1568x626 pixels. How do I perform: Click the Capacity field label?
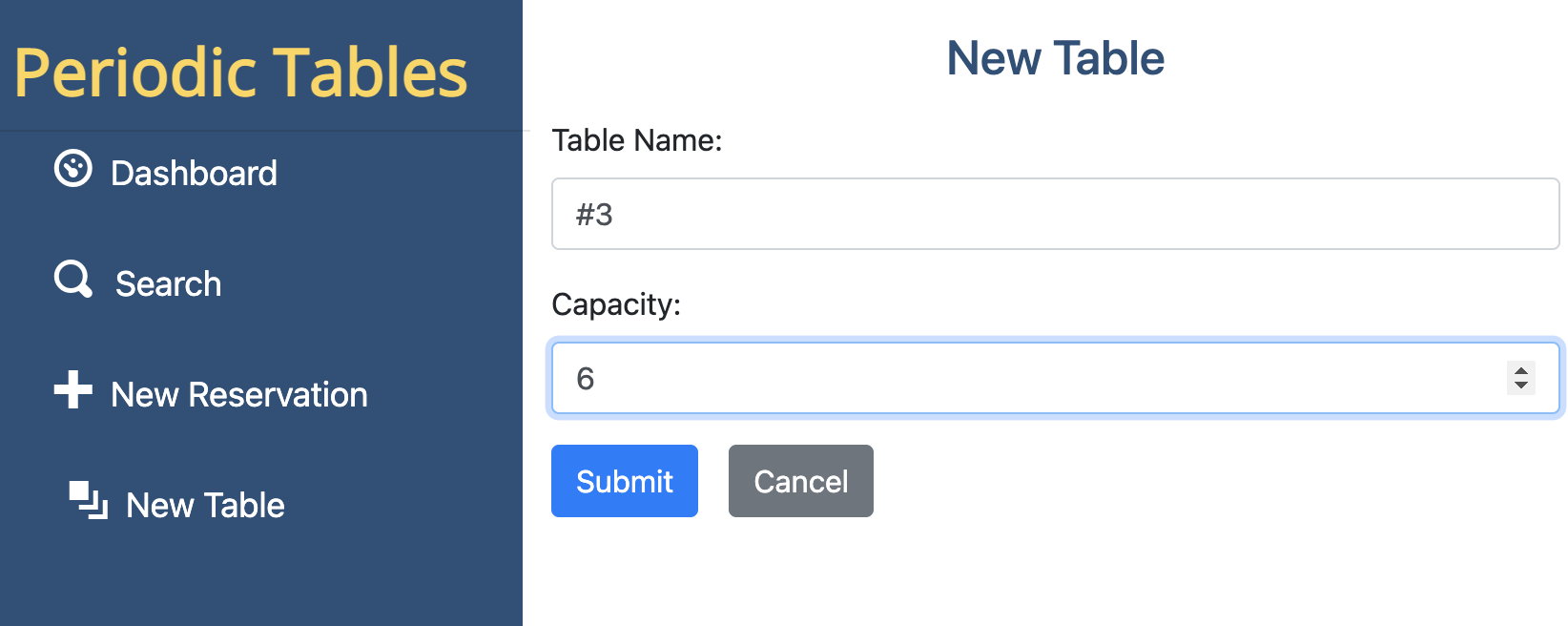tap(616, 304)
